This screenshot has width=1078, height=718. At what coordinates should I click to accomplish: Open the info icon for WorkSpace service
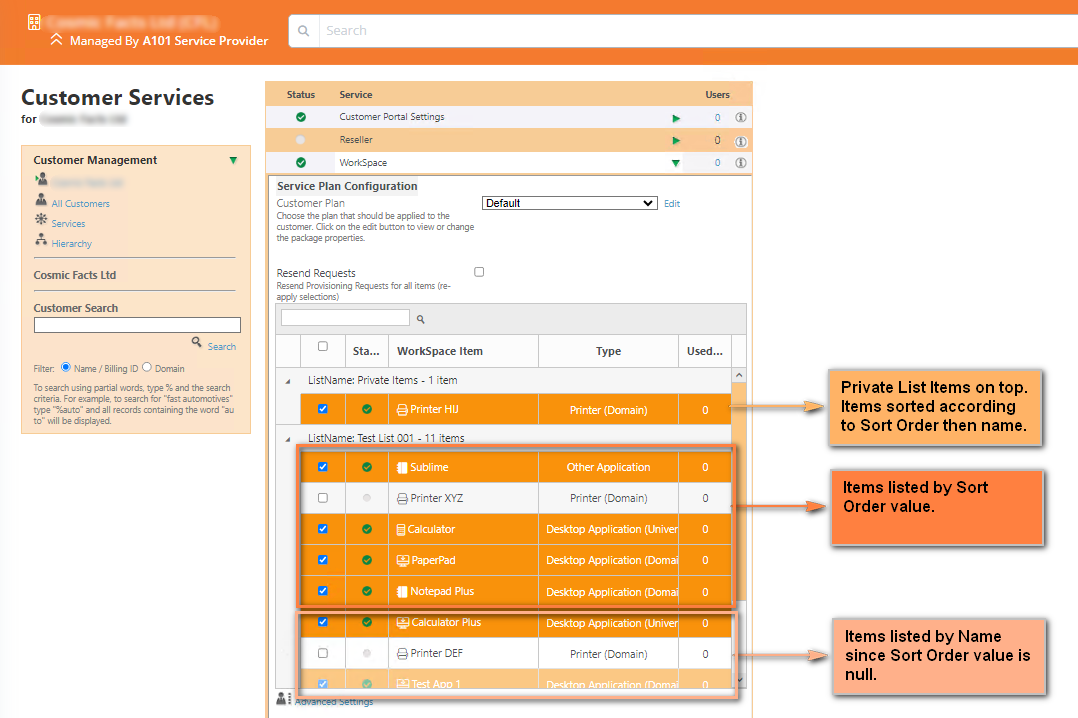(x=739, y=162)
